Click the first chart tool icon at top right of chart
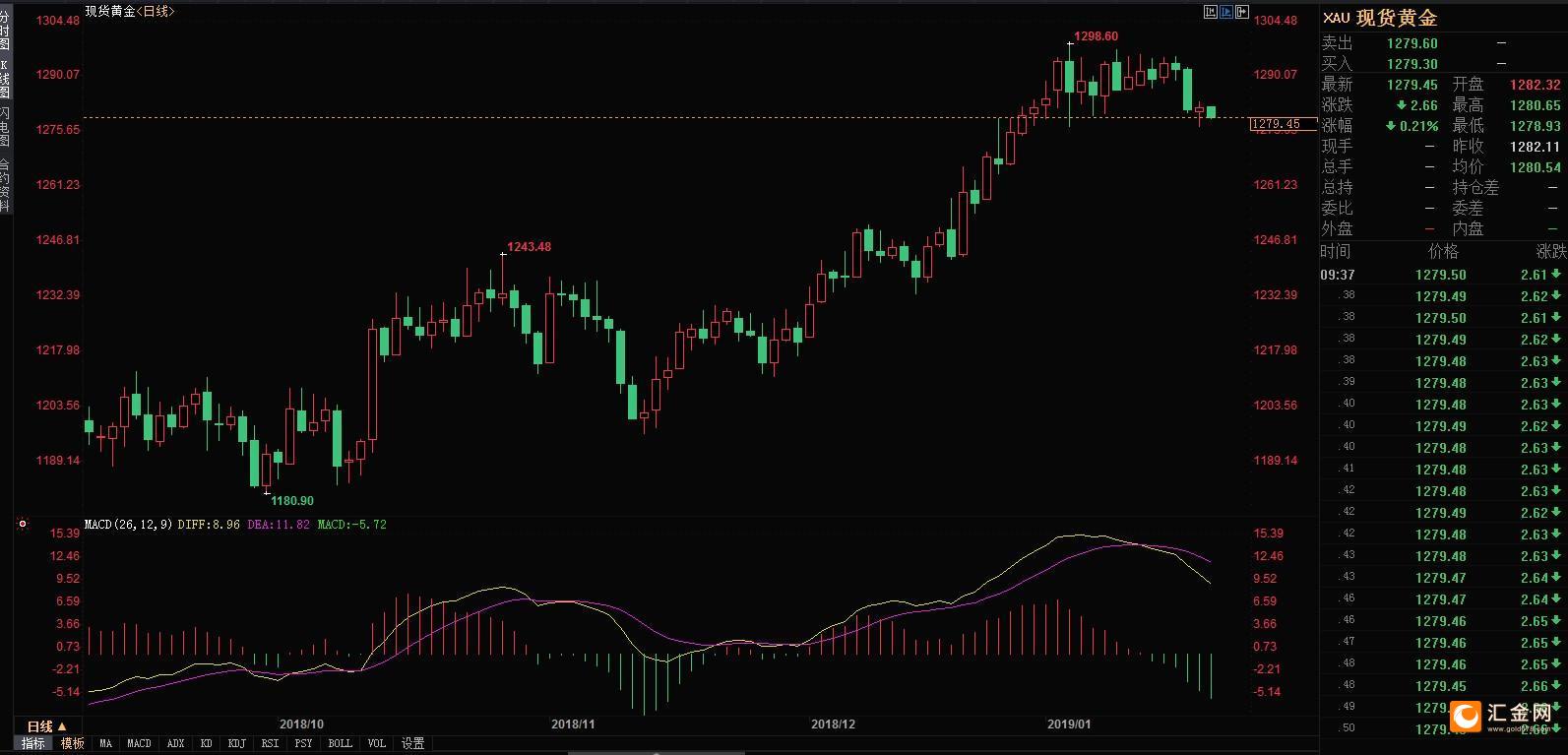The height and width of the screenshot is (755, 1568). pos(1211,12)
